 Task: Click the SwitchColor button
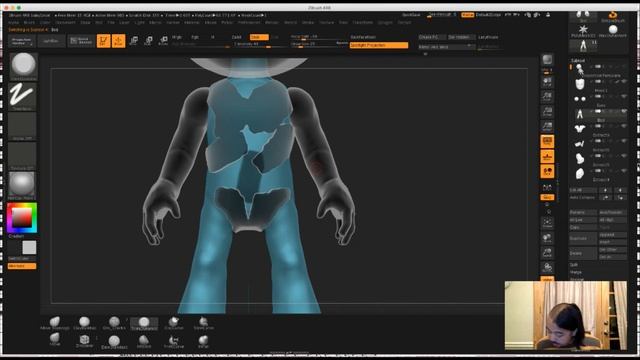22,258
